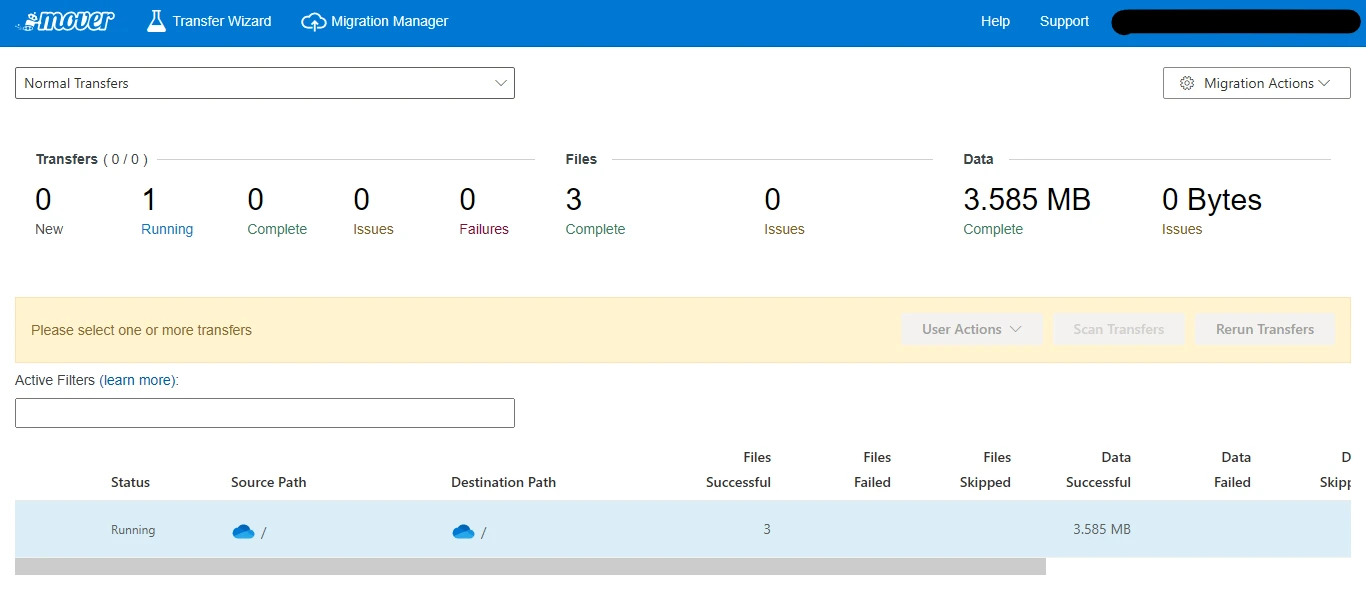Click the Rerun Transfers button
The image size is (1366, 598).
pyautogui.click(x=1264, y=329)
